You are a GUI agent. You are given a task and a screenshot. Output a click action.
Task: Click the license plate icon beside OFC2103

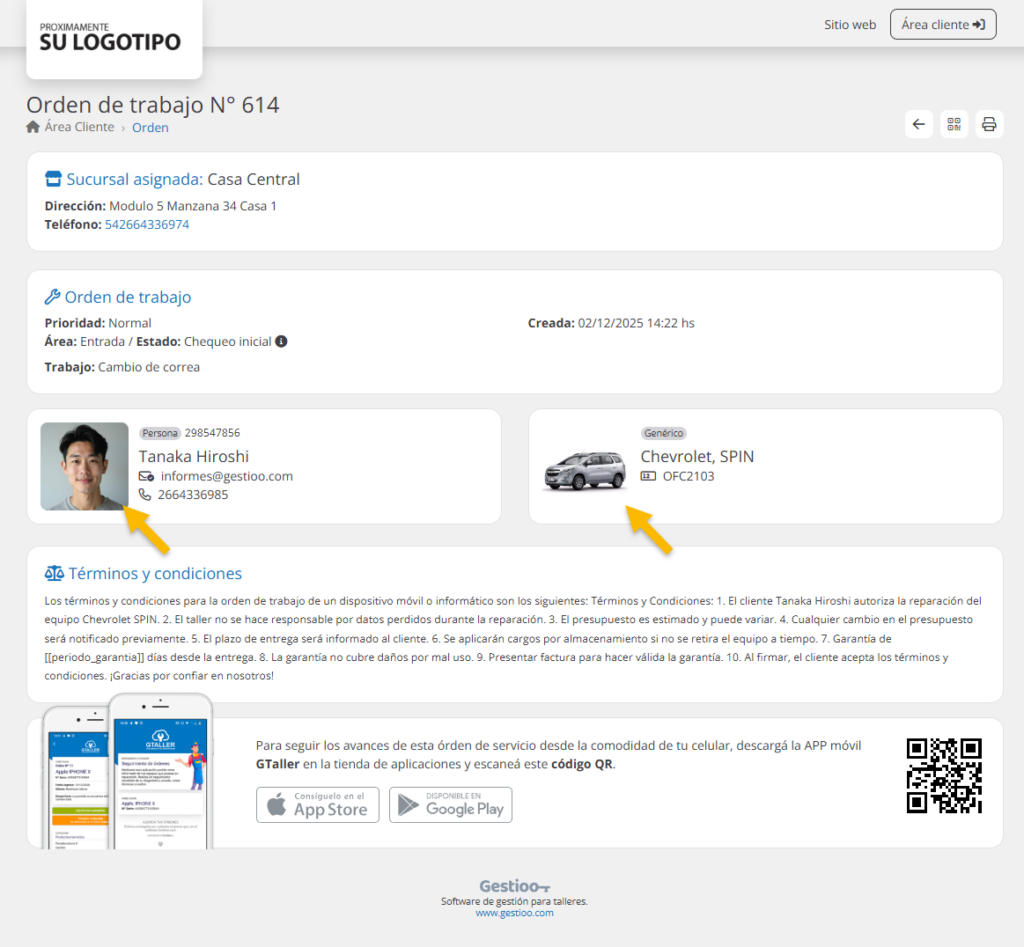tap(648, 476)
